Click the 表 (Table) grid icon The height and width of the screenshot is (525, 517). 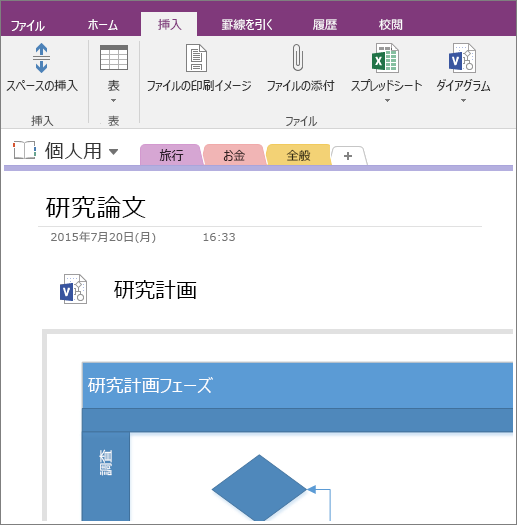click(114, 58)
